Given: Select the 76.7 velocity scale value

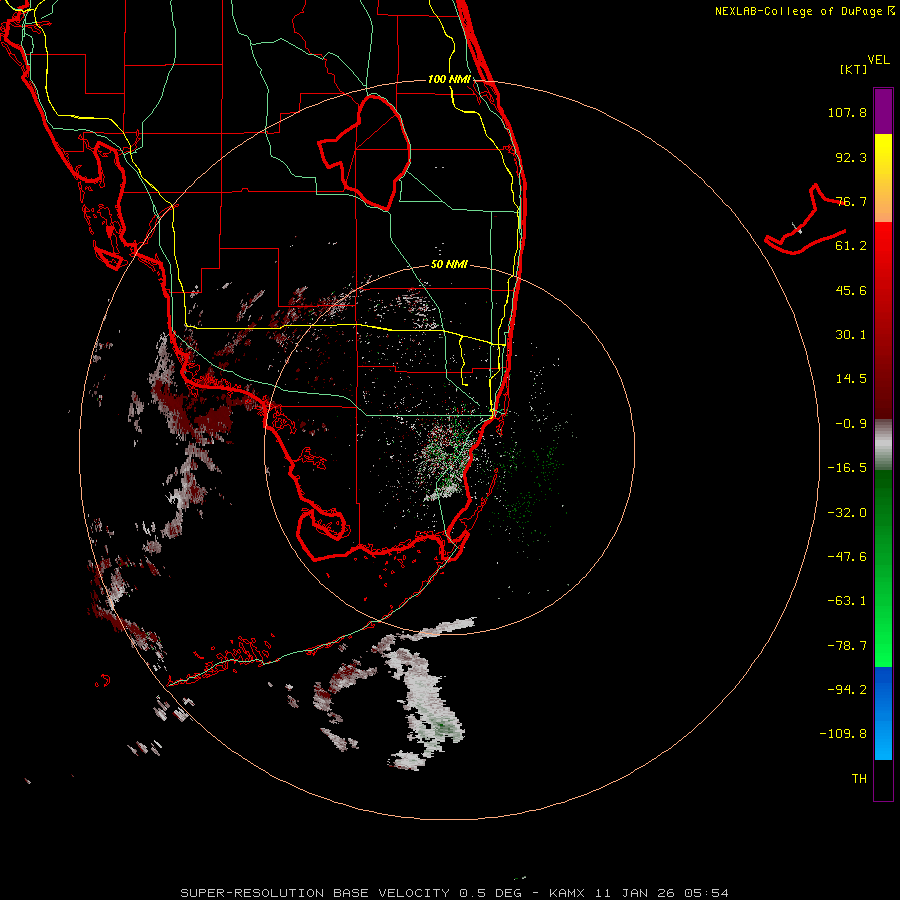Looking at the screenshot, I should (851, 201).
